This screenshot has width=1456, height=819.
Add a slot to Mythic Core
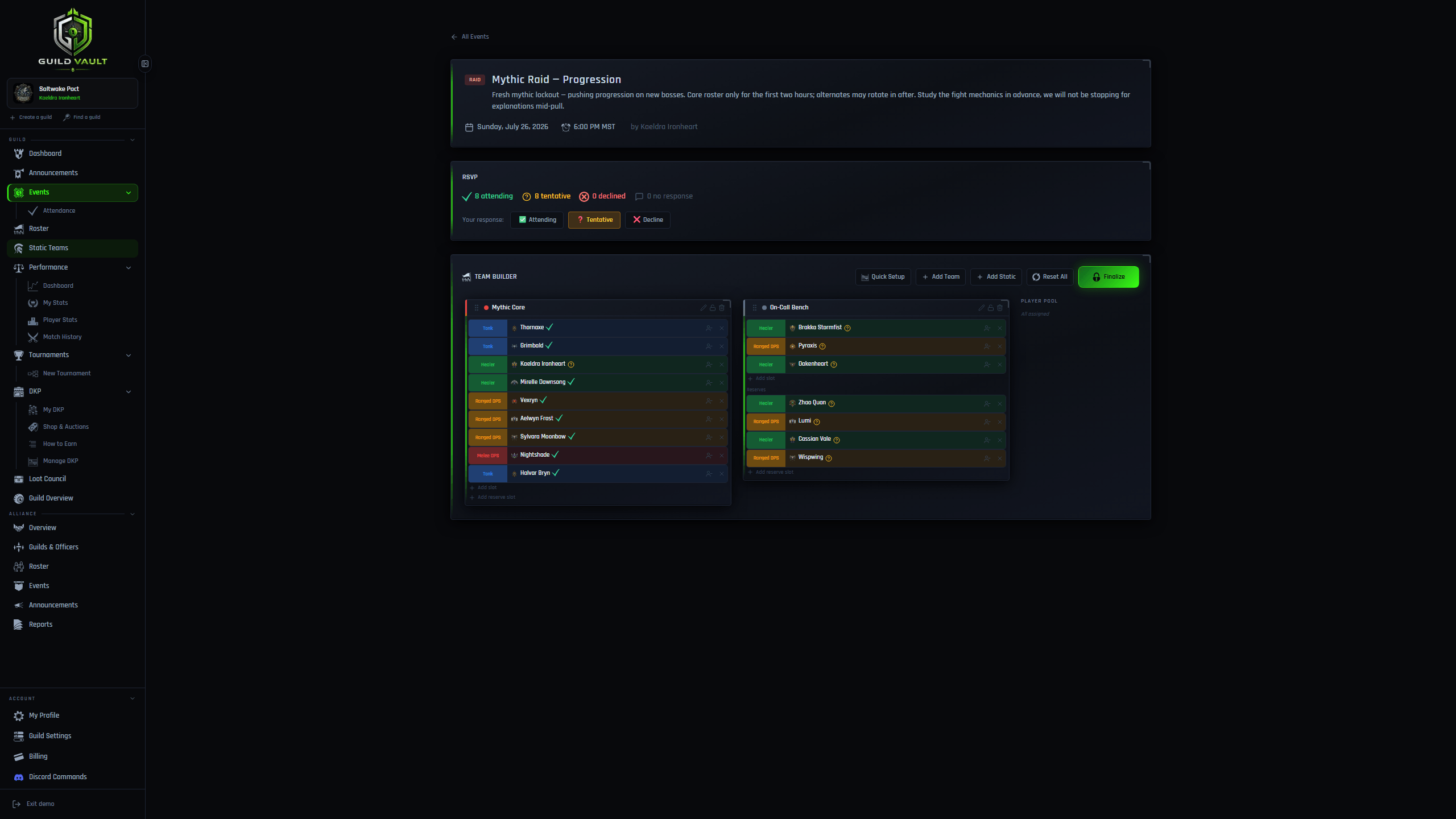pyautogui.click(x=483, y=488)
